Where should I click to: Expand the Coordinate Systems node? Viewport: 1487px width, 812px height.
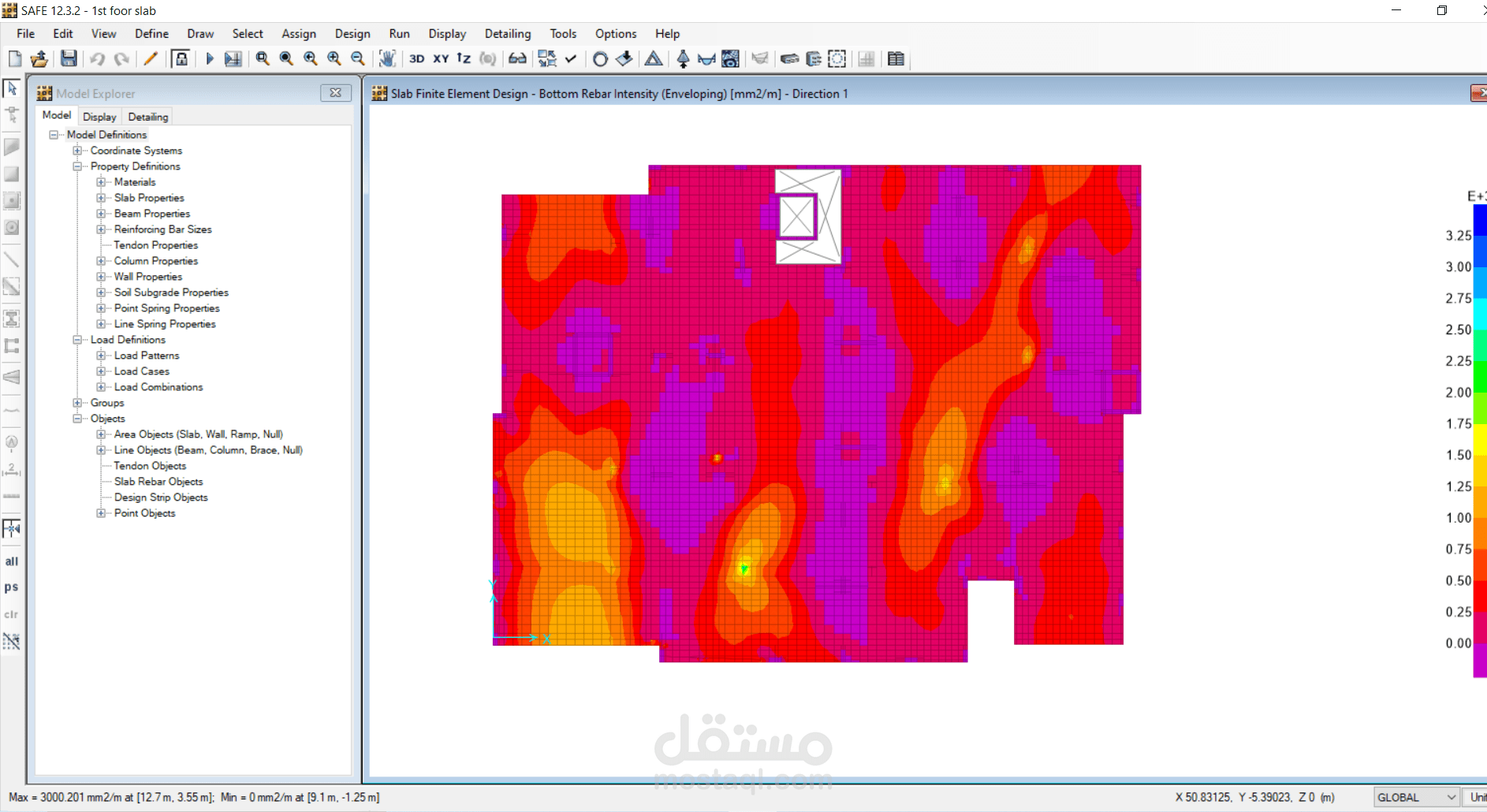77,151
